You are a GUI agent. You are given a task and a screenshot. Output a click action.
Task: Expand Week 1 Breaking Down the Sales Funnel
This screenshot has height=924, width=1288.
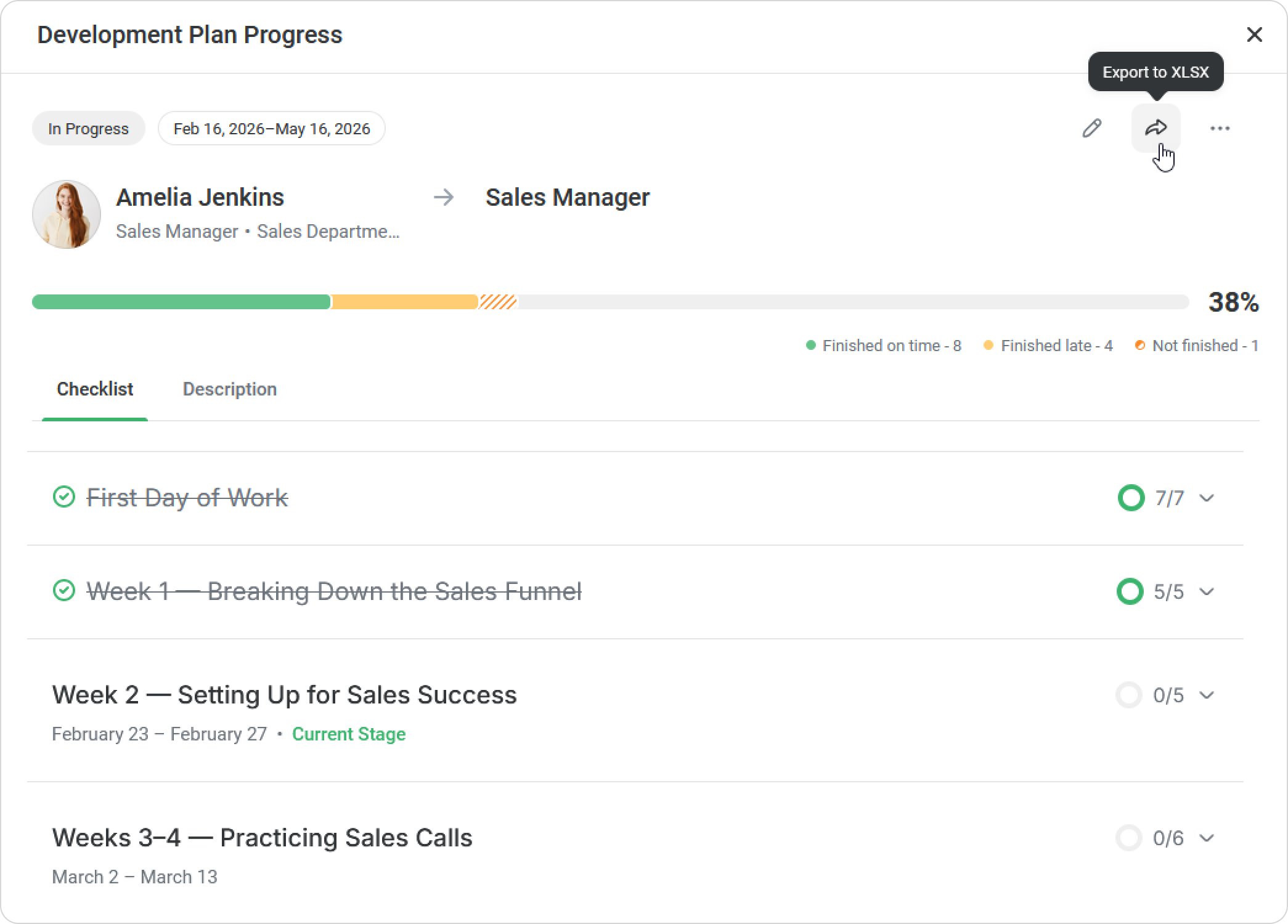pyautogui.click(x=1207, y=591)
